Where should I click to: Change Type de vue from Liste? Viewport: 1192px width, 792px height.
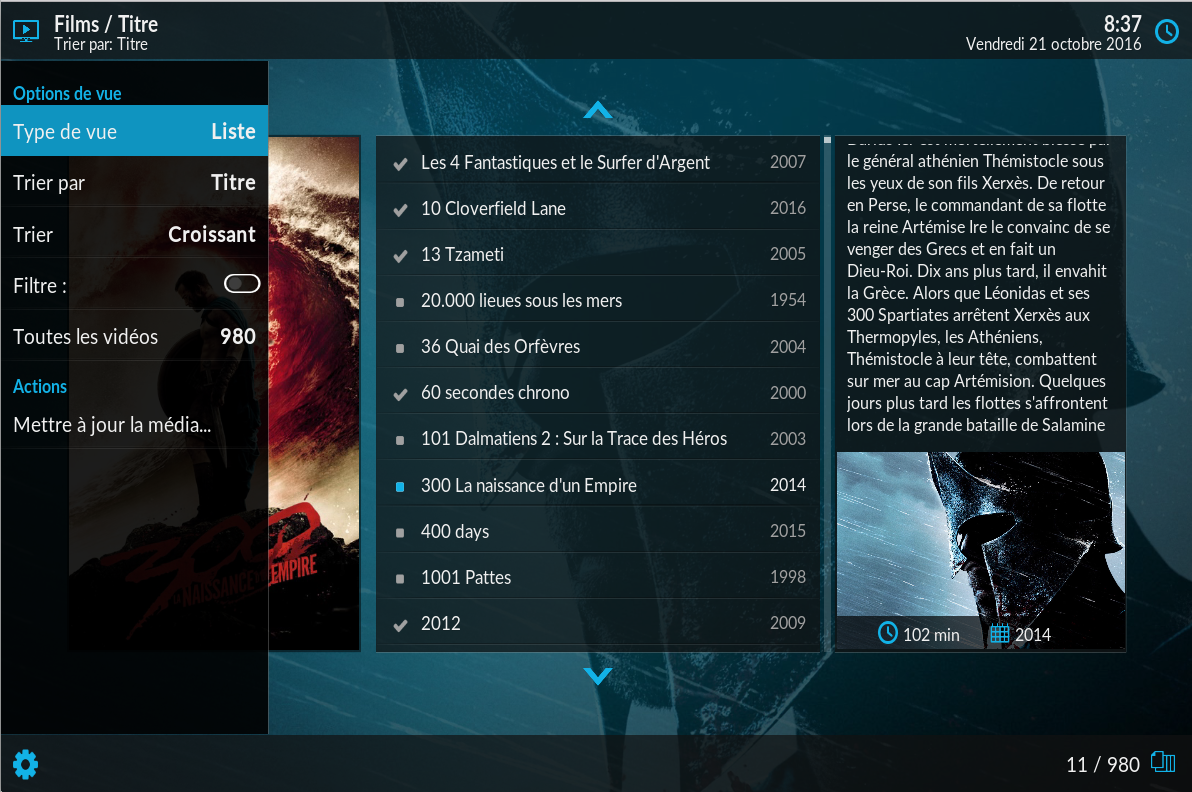pyautogui.click(x=134, y=131)
